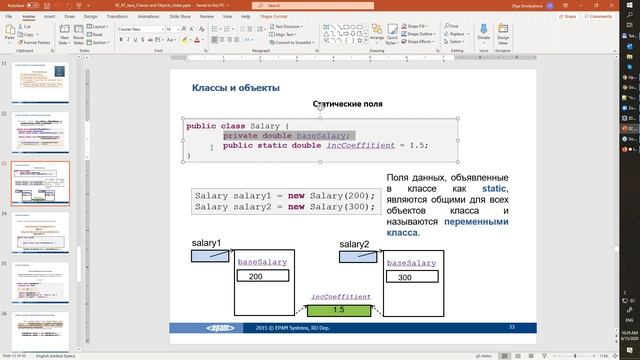Open Windows search from the taskbar
Viewport: 640px width, 360px height.
(630, 14)
